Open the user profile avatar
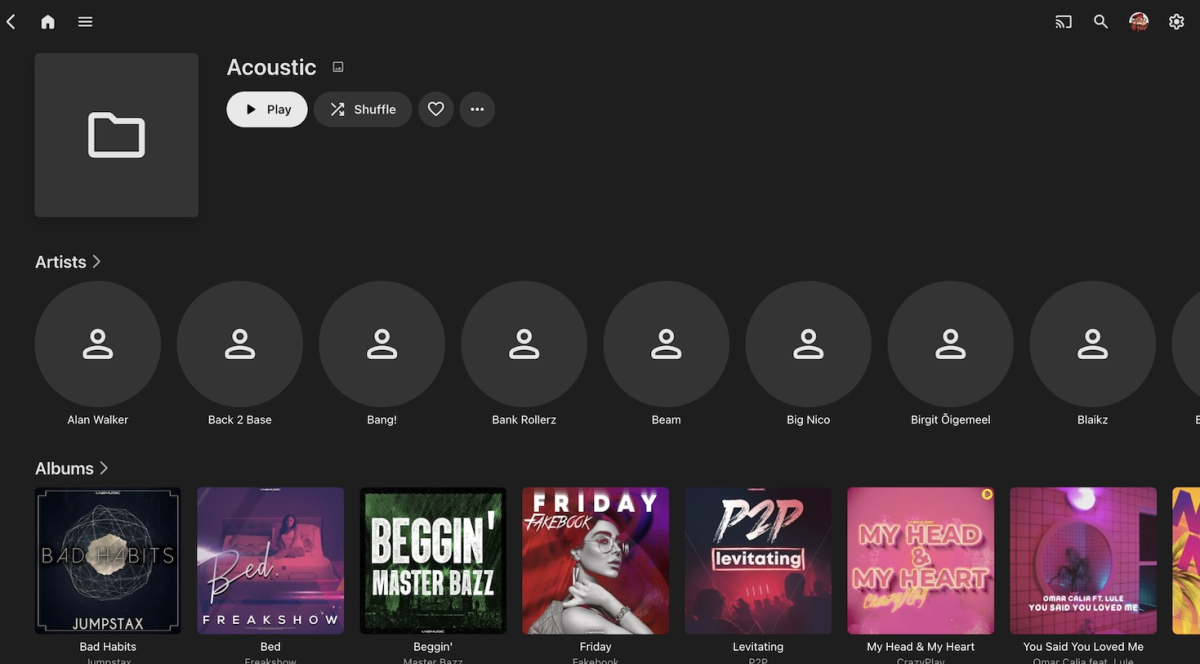 coord(1138,21)
